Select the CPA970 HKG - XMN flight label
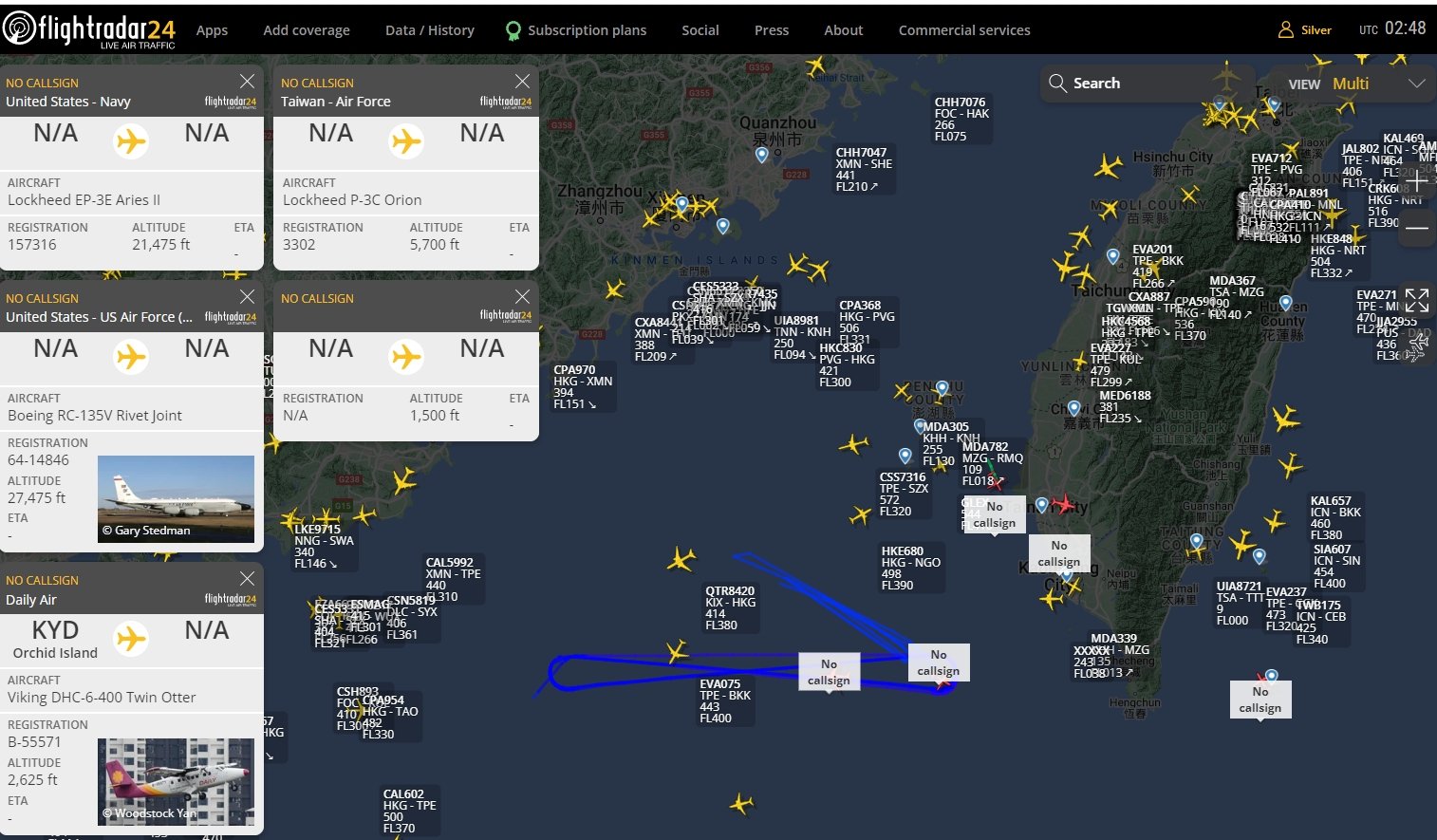 pos(583,387)
